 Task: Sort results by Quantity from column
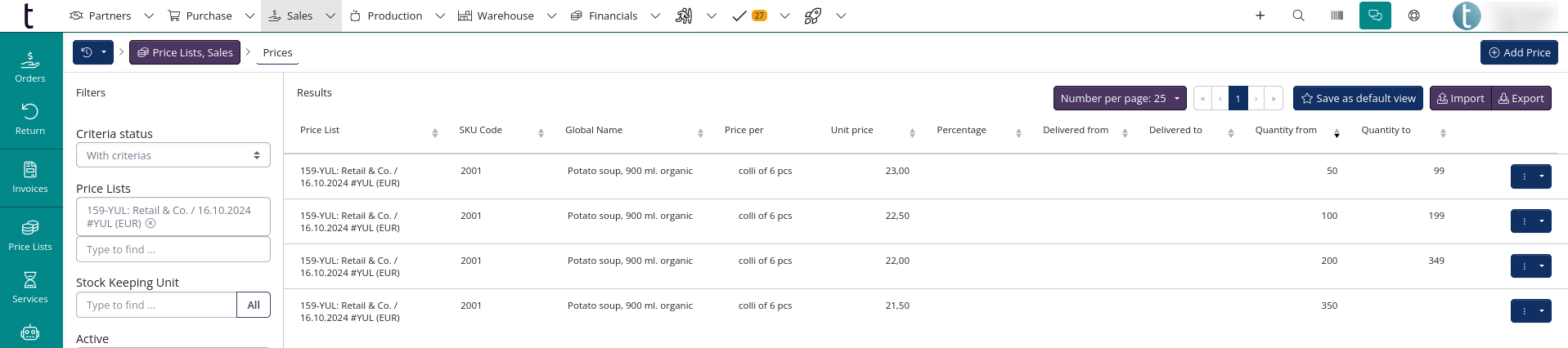(1337, 132)
